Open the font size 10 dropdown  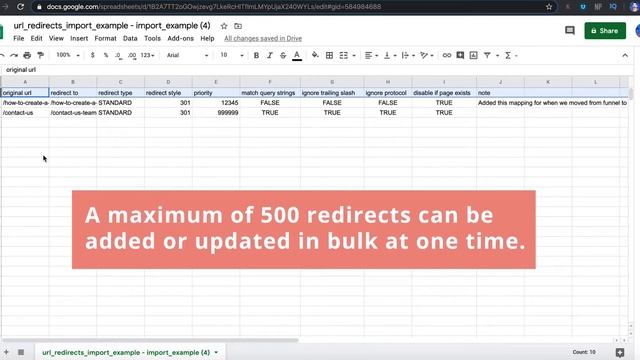tap(232, 55)
